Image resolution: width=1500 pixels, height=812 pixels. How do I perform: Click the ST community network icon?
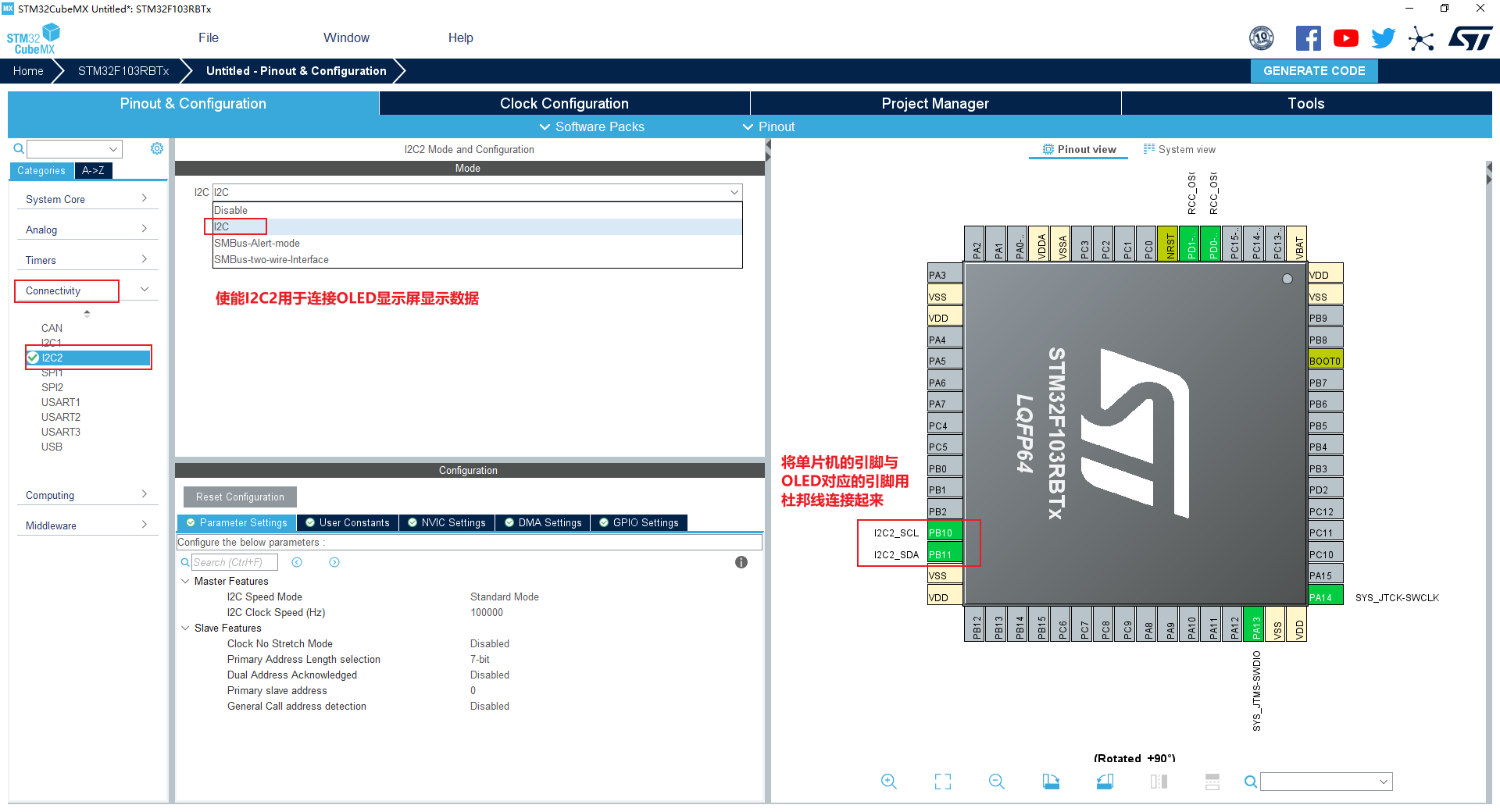[1421, 38]
